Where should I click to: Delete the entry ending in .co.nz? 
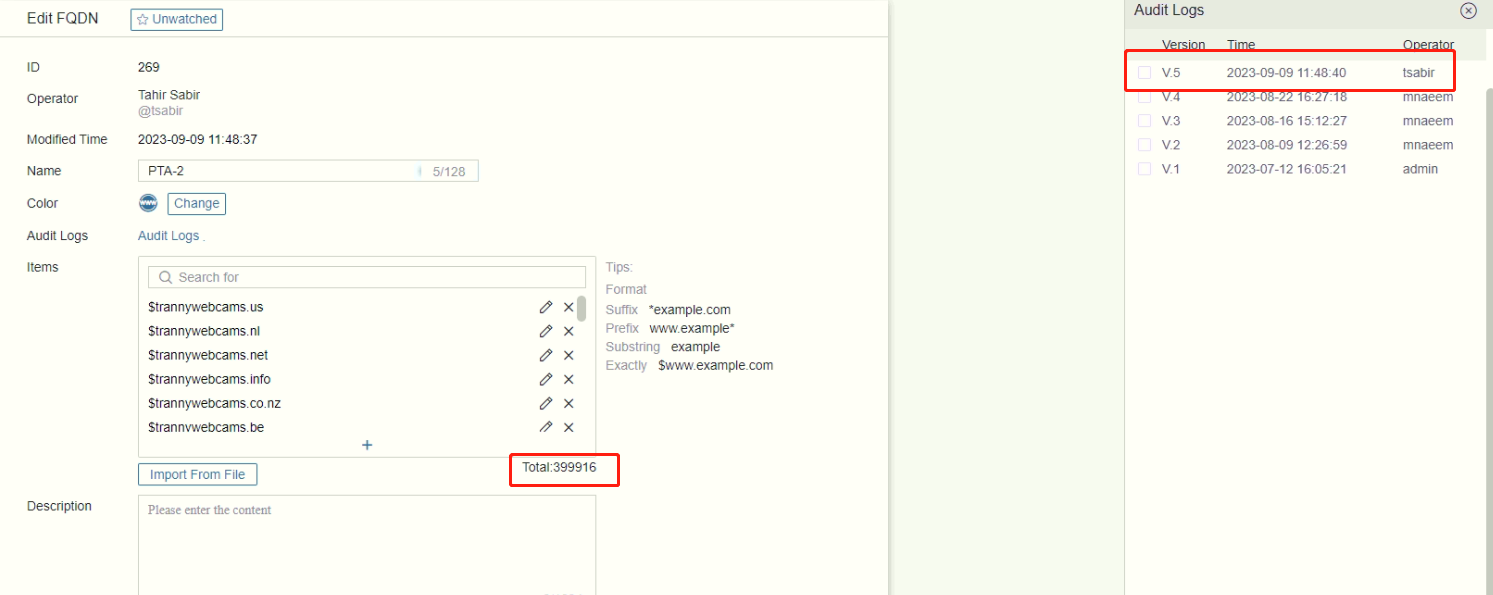coord(569,403)
